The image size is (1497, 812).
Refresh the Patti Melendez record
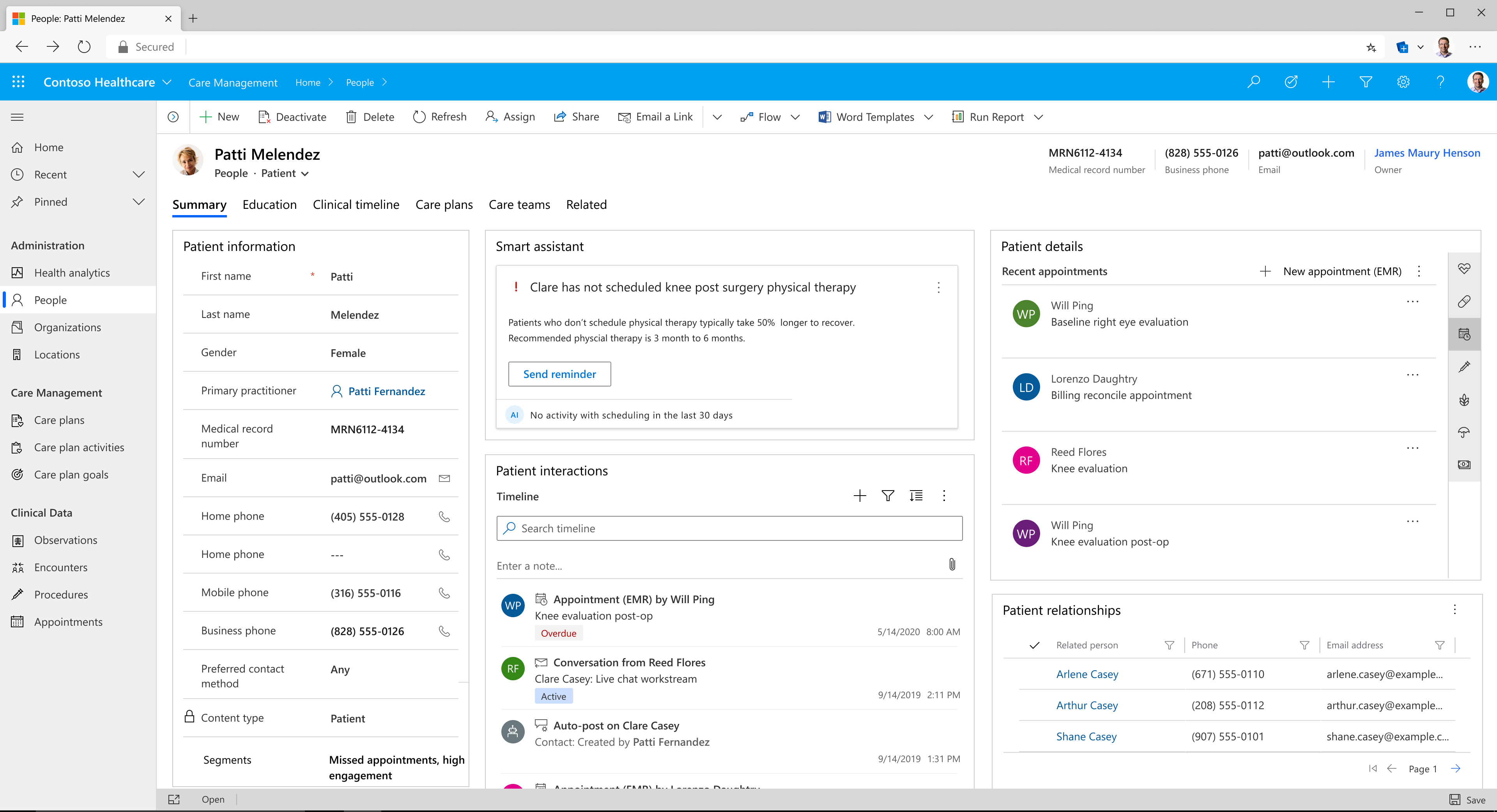click(x=440, y=117)
